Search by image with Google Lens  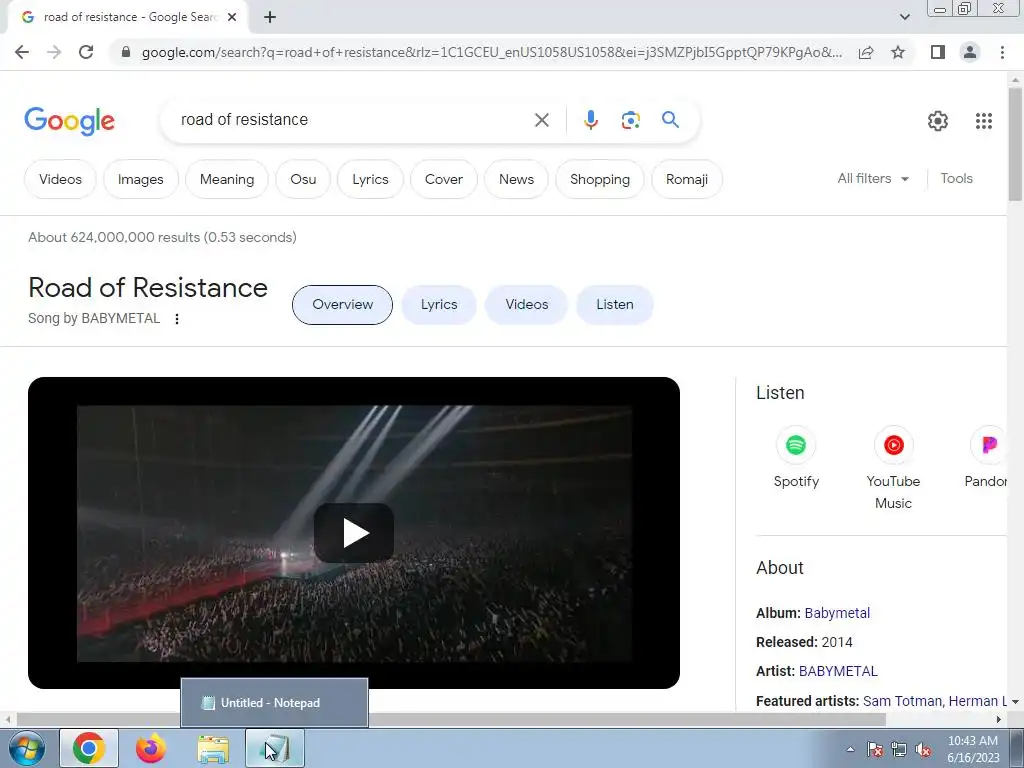[630, 120]
